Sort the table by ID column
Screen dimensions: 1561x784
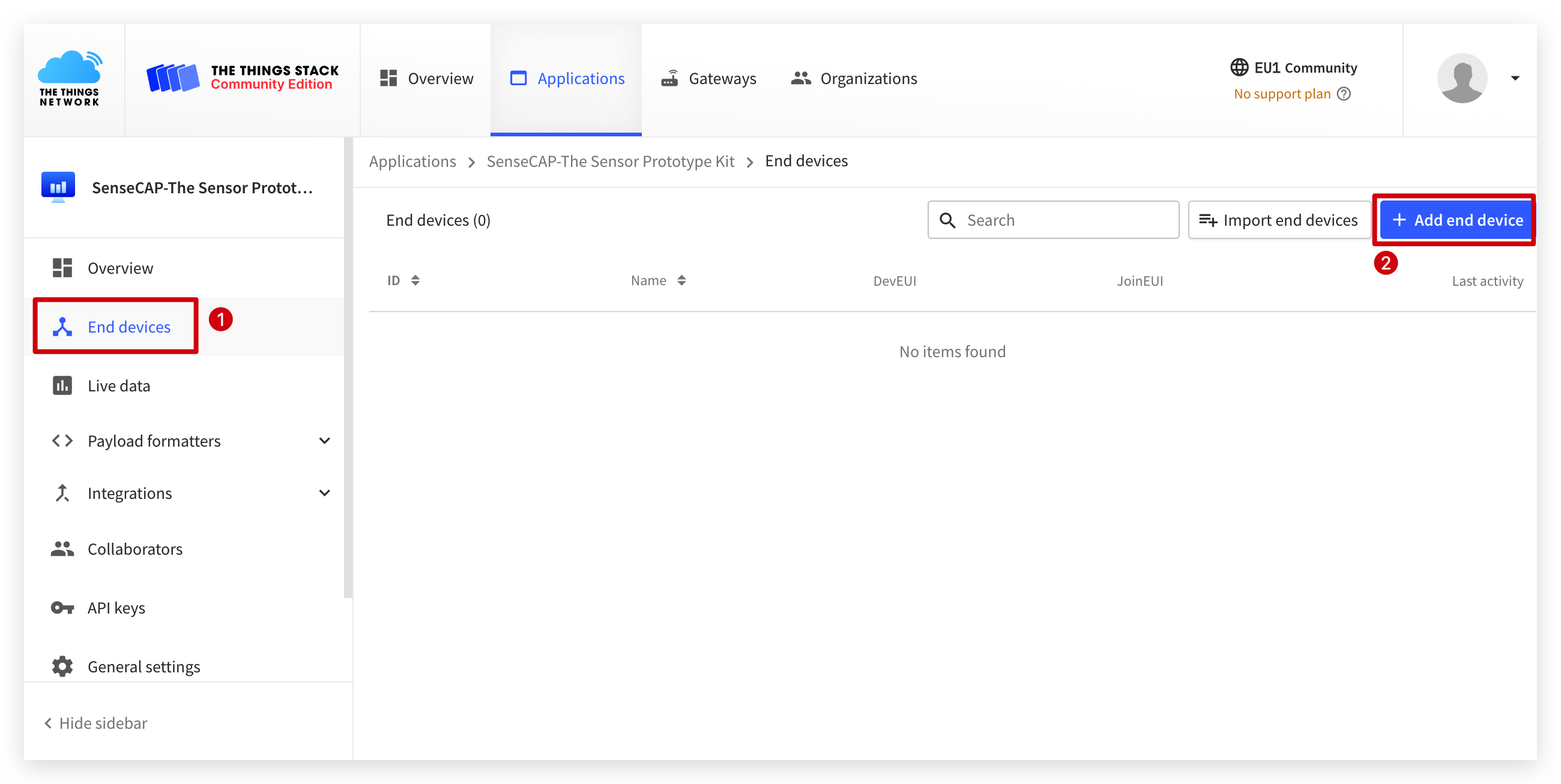(x=403, y=280)
